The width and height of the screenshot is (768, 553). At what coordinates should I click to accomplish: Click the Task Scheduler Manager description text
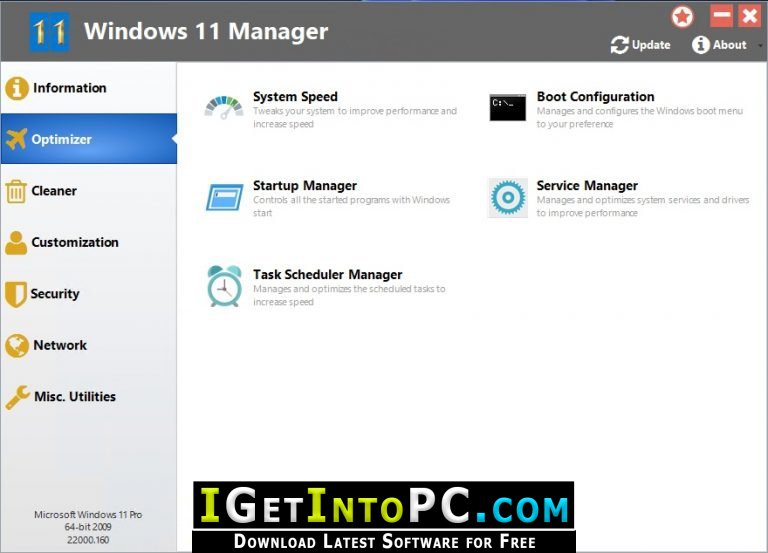point(349,295)
